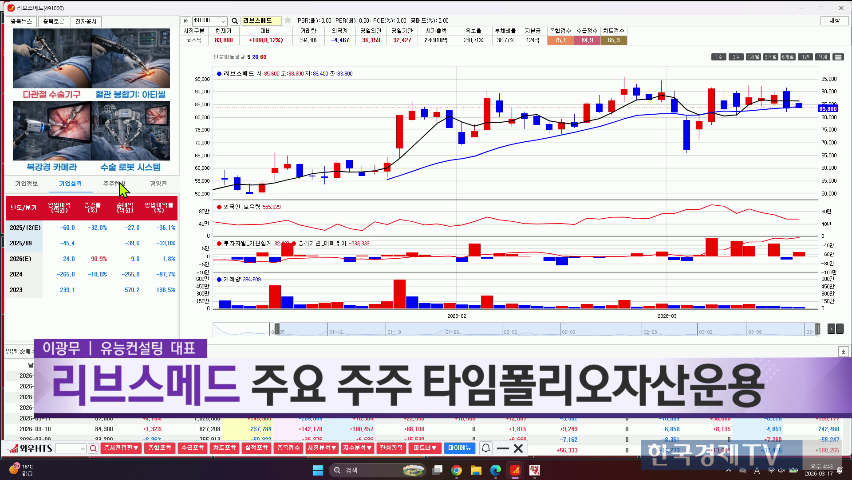Open Chrome from the taskbar
This screenshot has height=480, width=852.
[456, 468]
